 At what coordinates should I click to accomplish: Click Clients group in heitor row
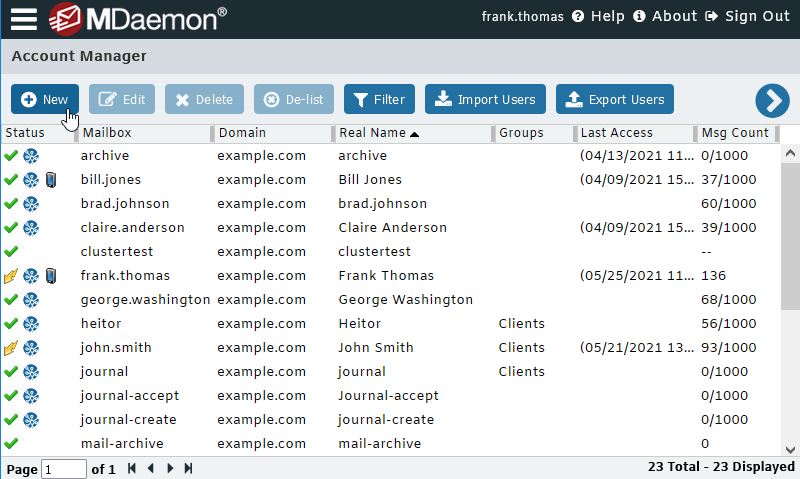click(x=521, y=323)
